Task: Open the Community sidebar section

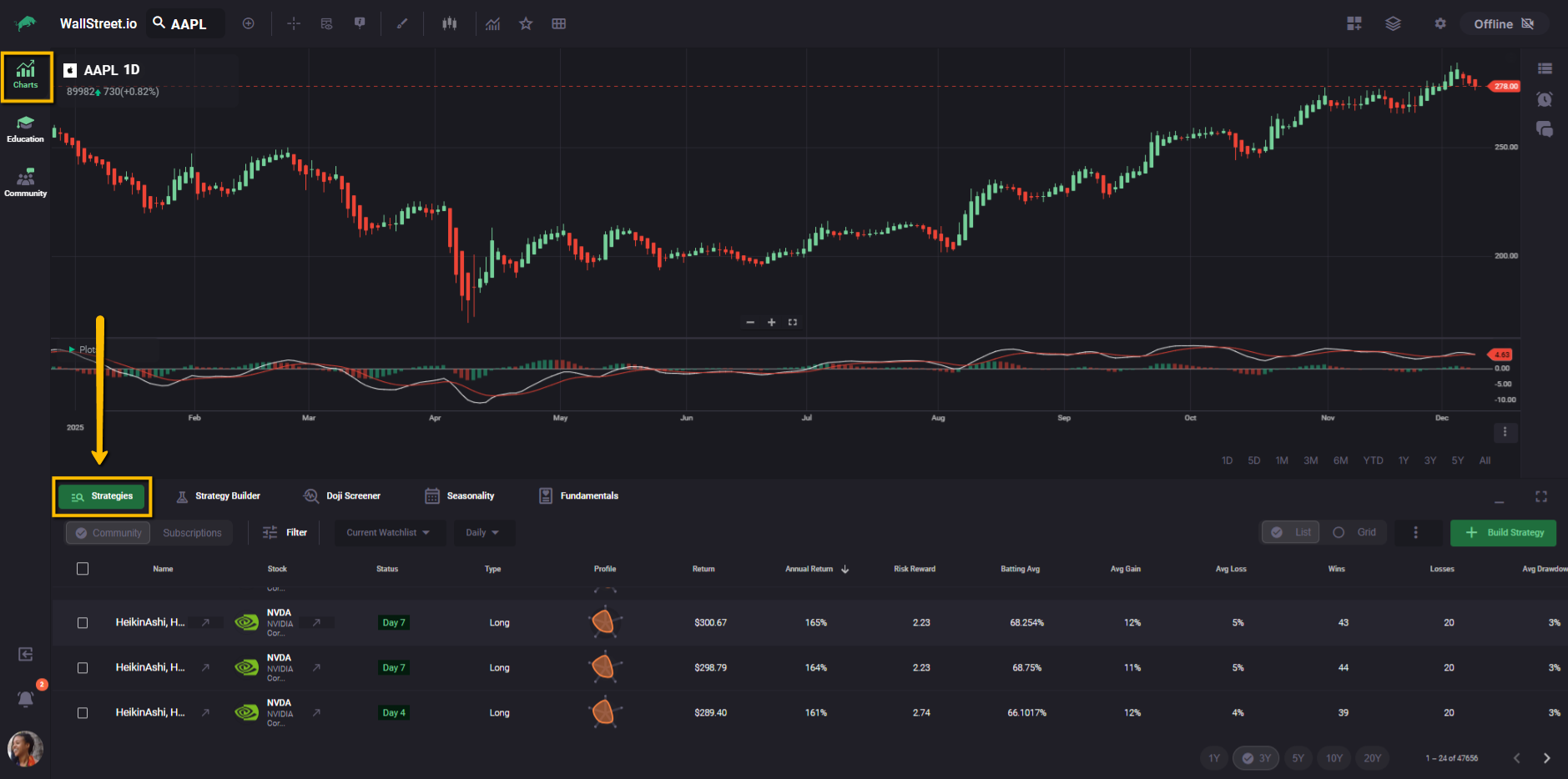Action: coord(25,183)
